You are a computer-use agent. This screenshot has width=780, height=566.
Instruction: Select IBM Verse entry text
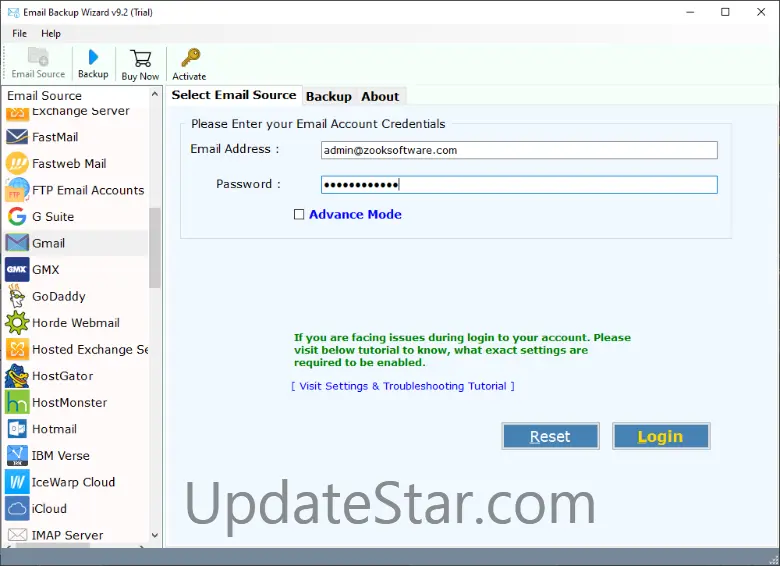[61, 456]
